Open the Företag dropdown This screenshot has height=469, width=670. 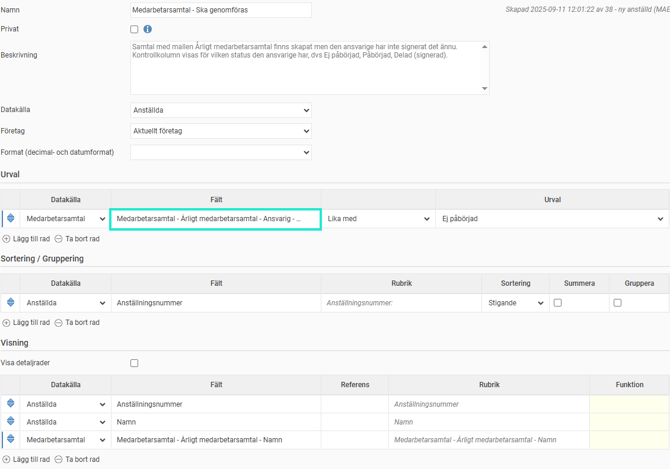[220, 131]
